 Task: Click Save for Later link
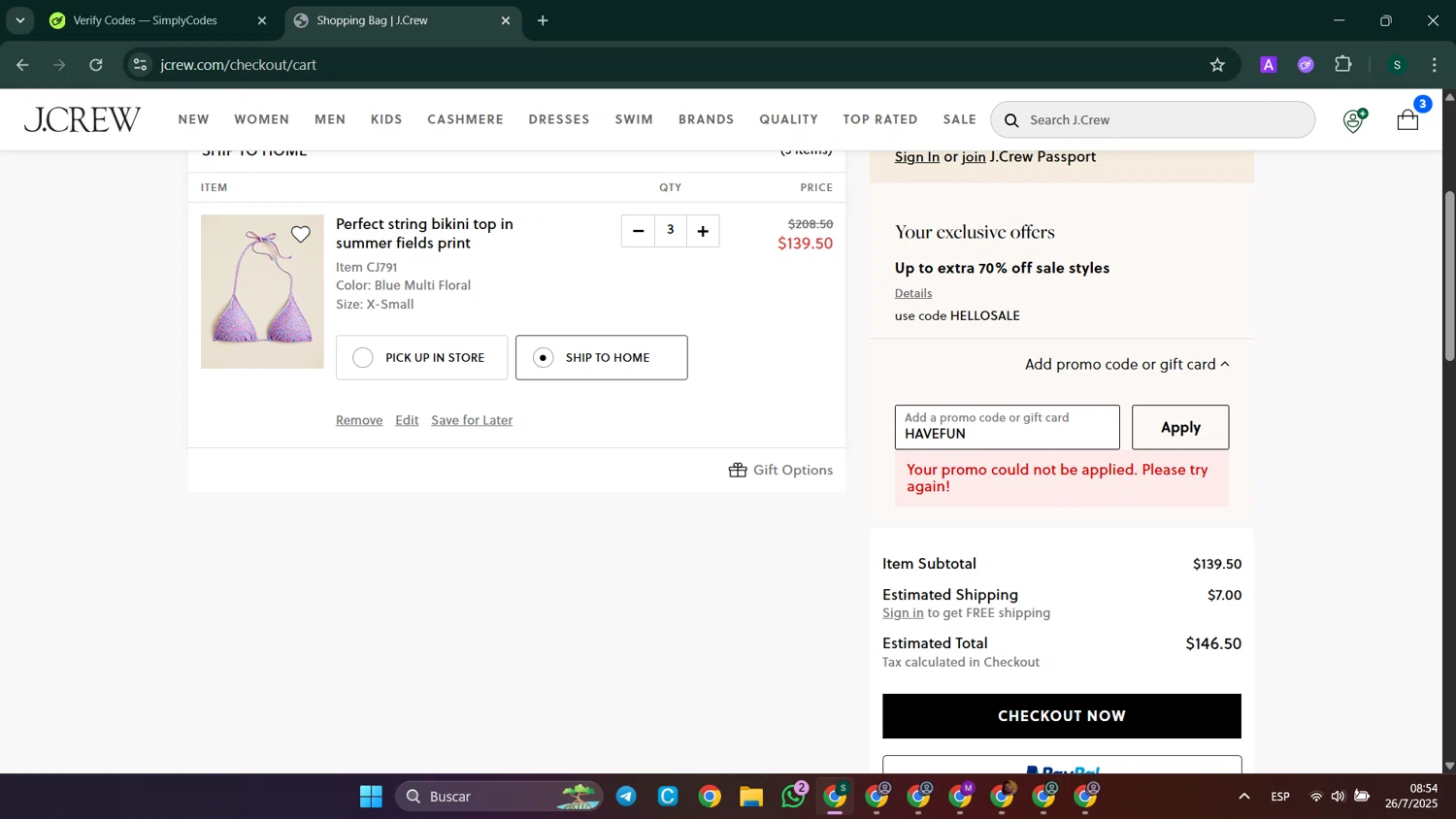[x=472, y=420]
